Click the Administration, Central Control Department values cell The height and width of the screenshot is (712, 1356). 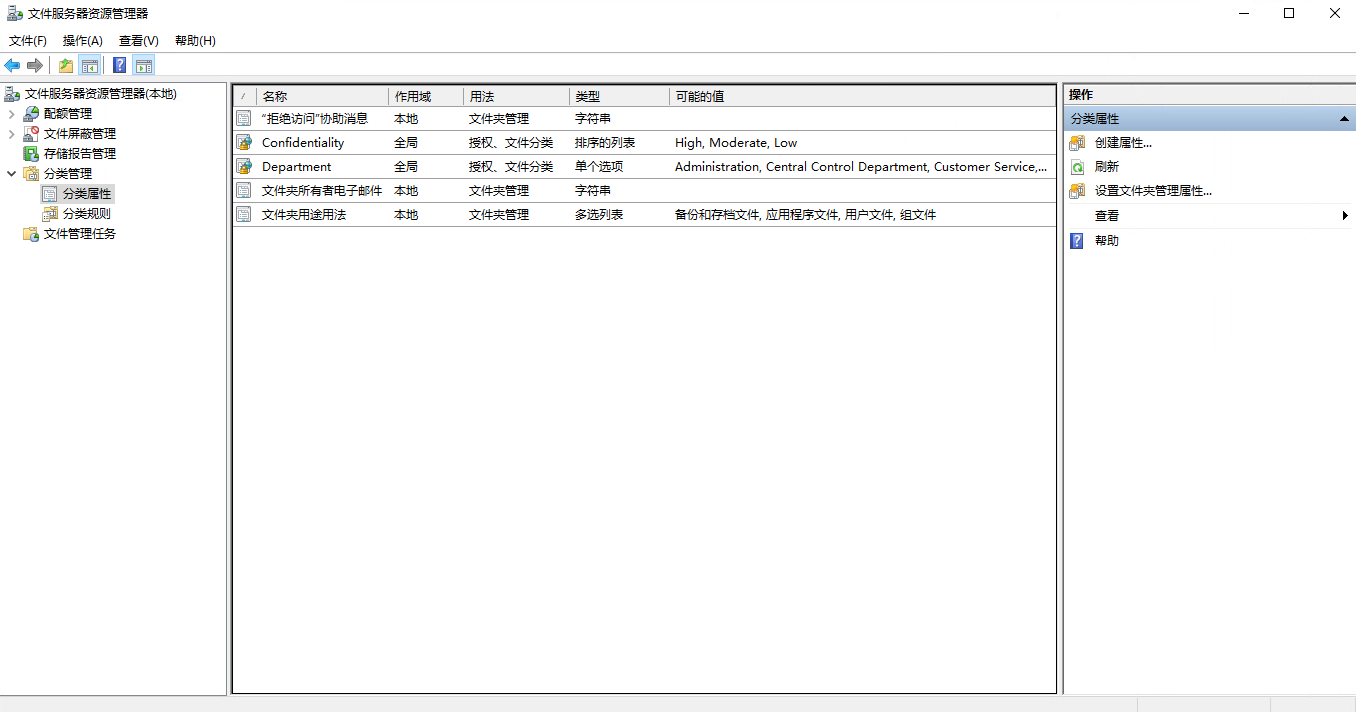(x=861, y=167)
